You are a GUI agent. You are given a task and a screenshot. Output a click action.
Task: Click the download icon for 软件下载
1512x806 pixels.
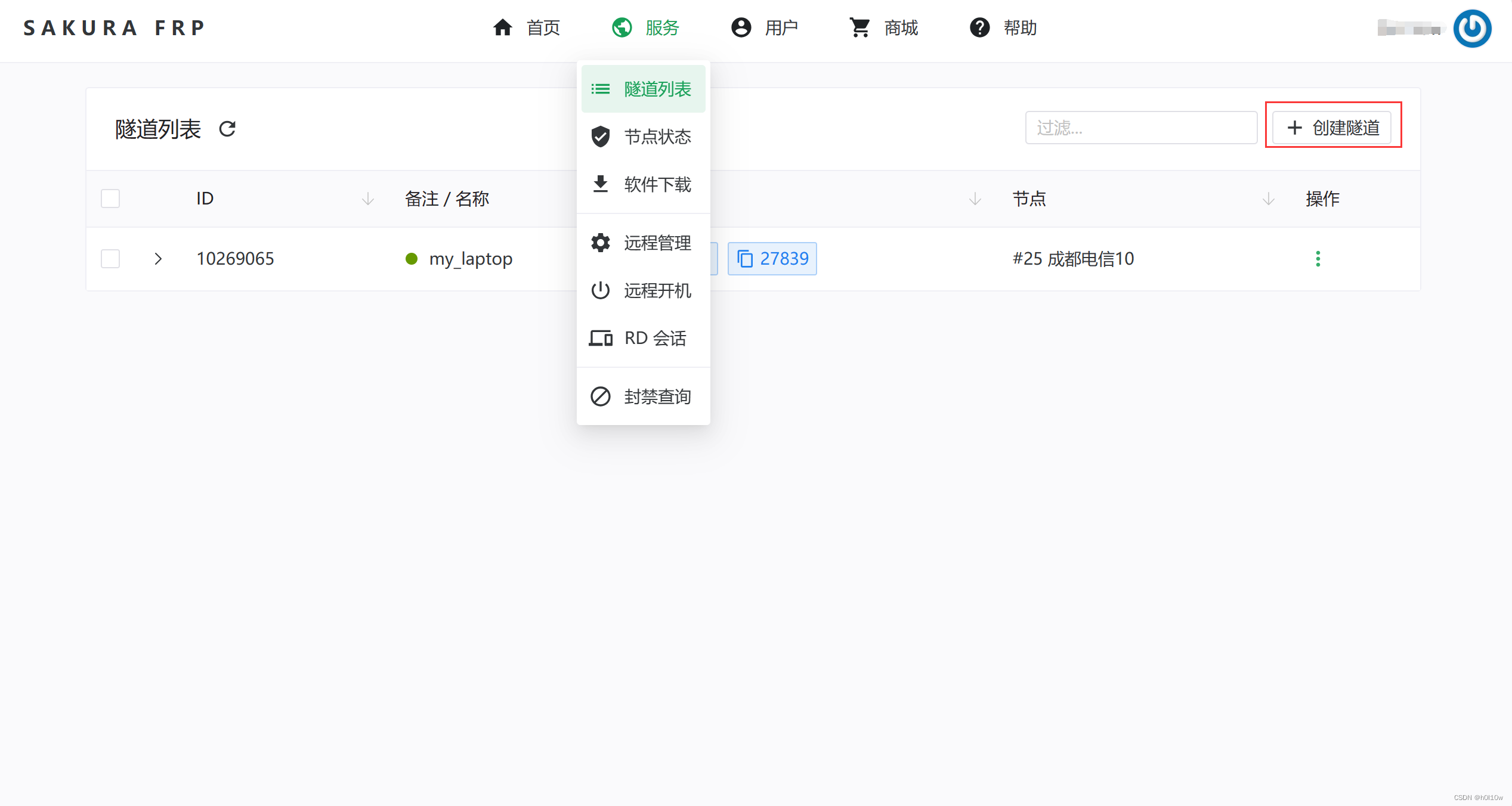click(x=601, y=184)
